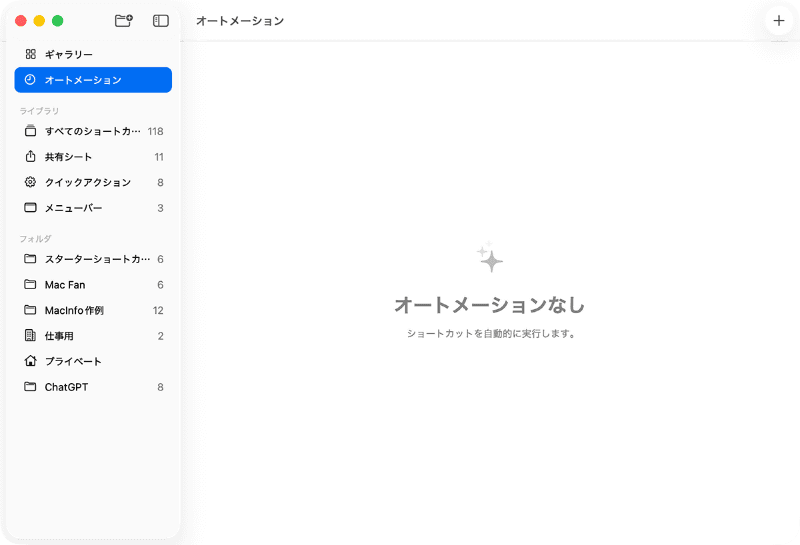Click the オートメーション window title
Image resolution: width=800 pixels, height=545 pixels.
click(x=240, y=21)
